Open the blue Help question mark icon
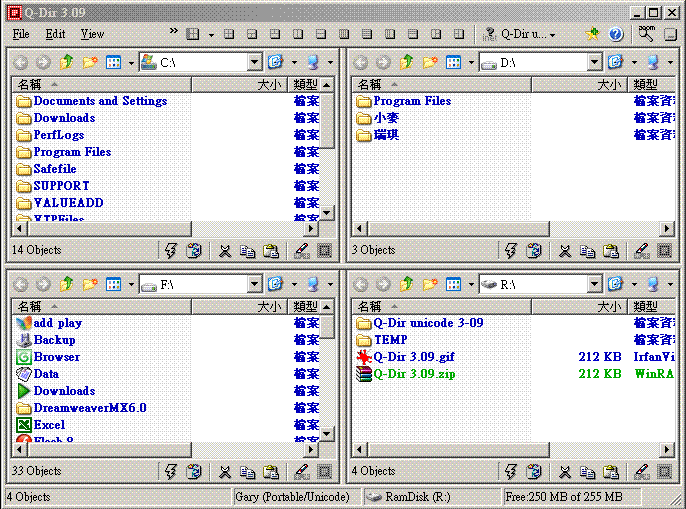686x509 pixels. click(x=616, y=34)
